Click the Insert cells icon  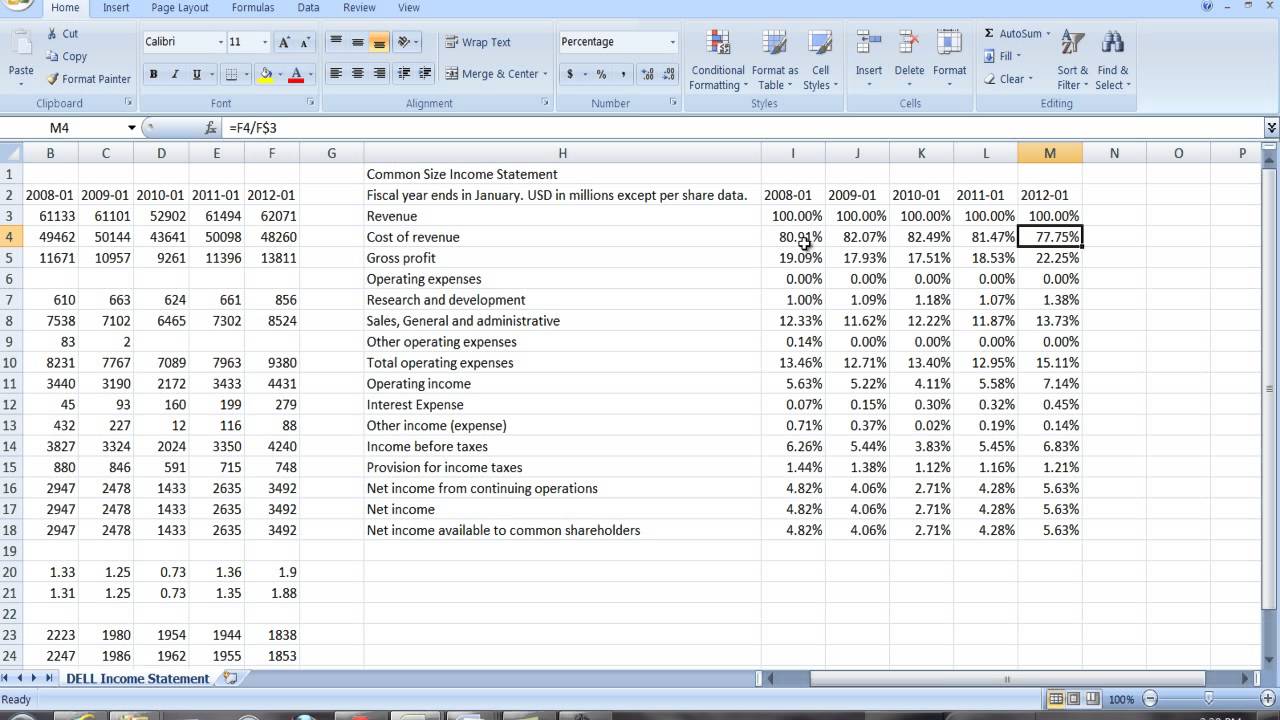868,44
